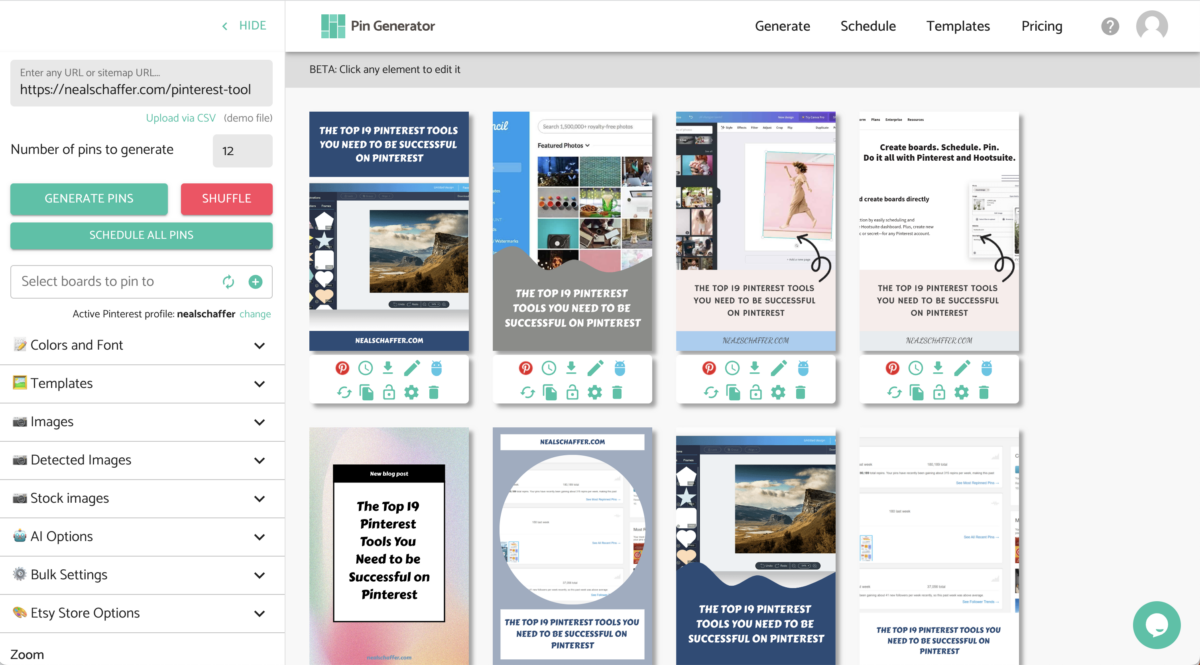Open settings gear for the second pin
The image size is (1200, 665).
[x=595, y=392]
